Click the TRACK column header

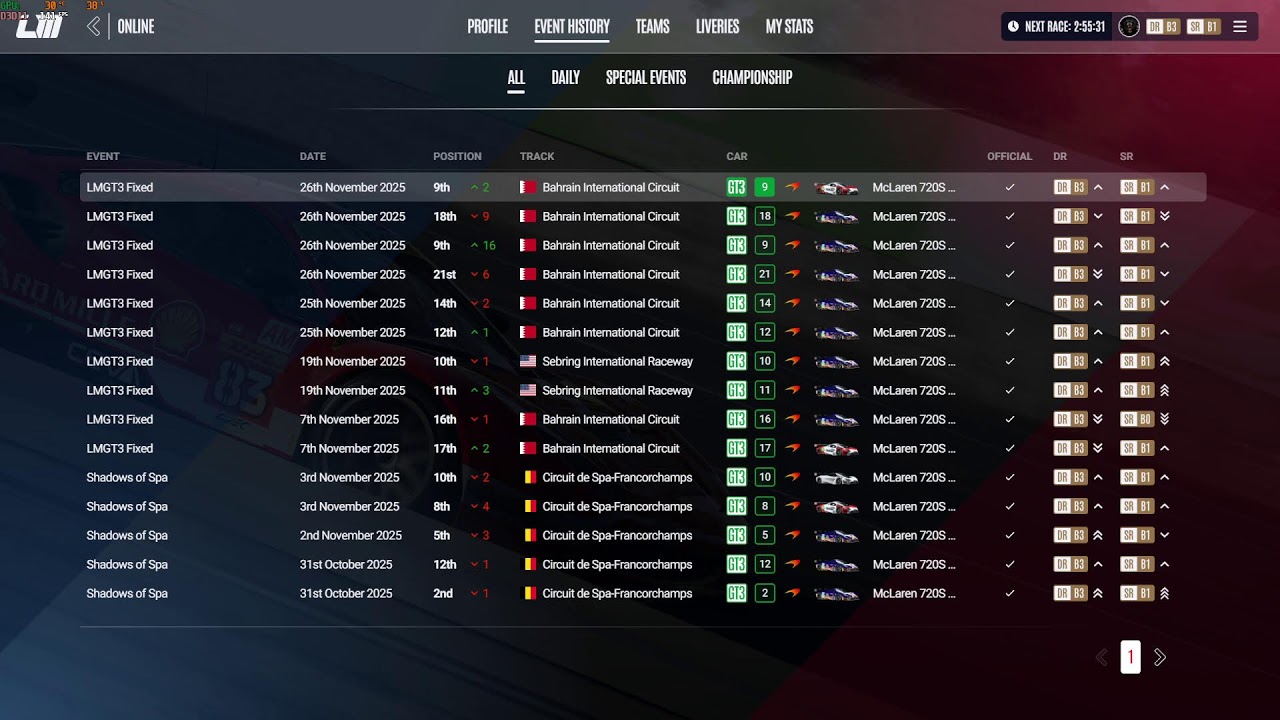[x=537, y=156]
